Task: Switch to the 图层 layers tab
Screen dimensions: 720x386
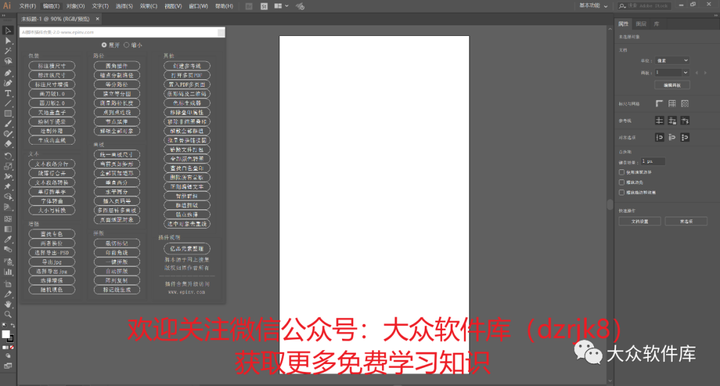Action: (641, 24)
